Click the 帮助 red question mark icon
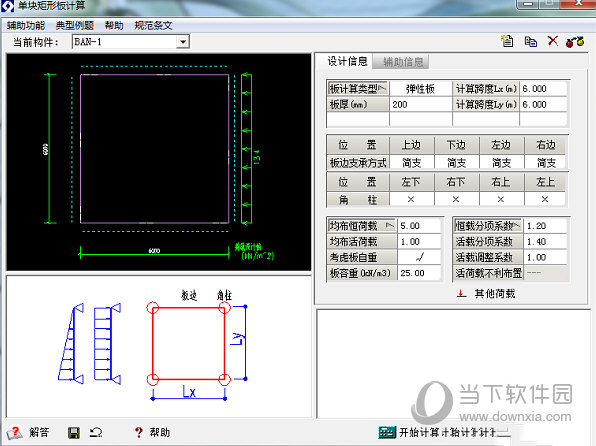 pyautogui.click(x=139, y=432)
